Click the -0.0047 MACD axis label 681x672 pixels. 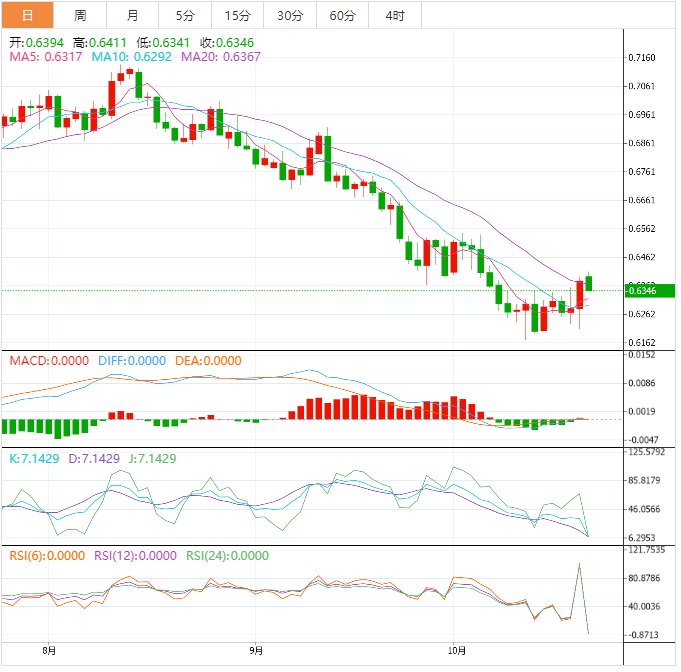coord(643,440)
